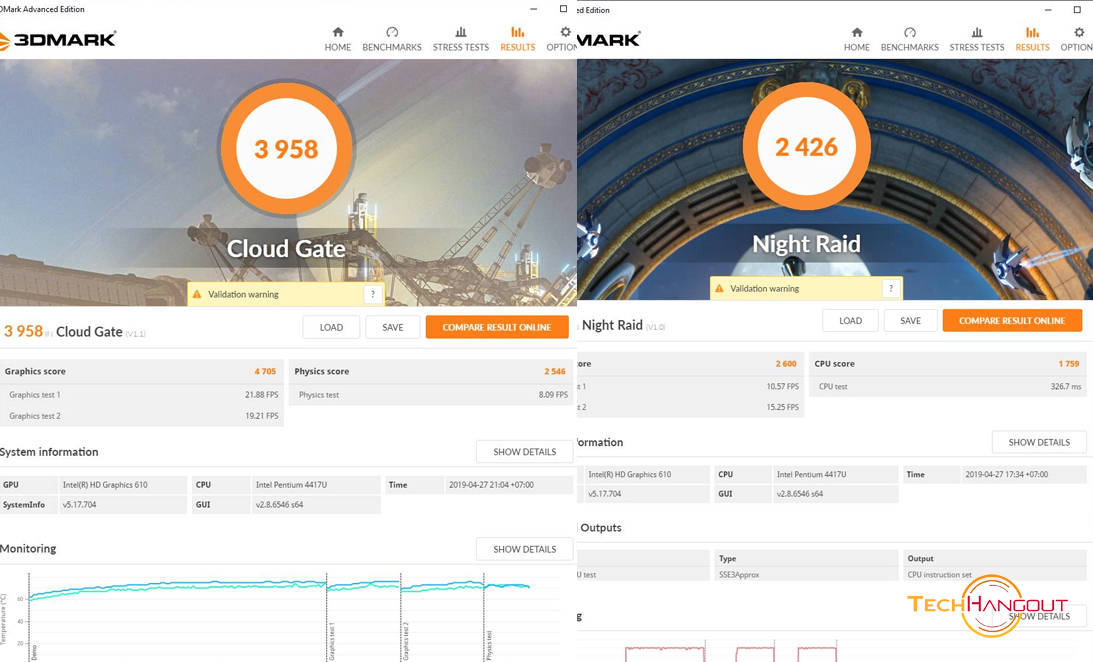Select the Physics test result 8.09 FPS
Image resolution: width=1093 pixels, height=662 pixels.
[553, 394]
